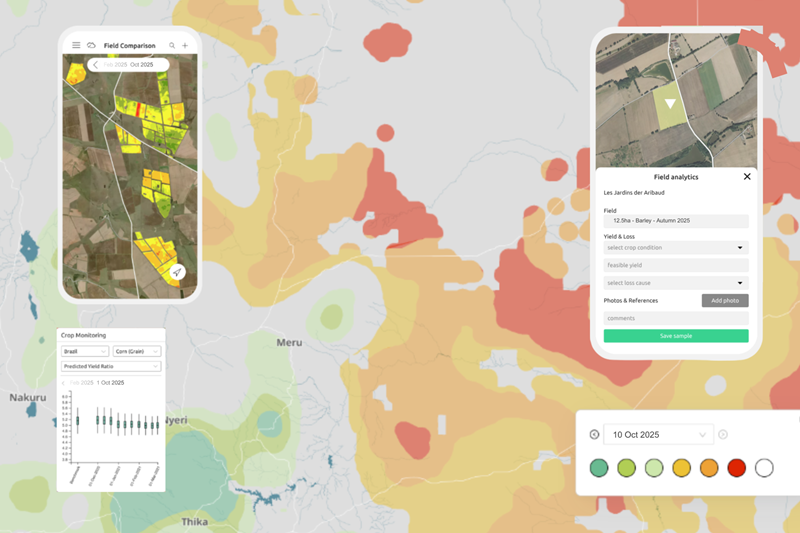Click the green Save sample button
The height and width of the screenshot is (533, 800).
[676, 336]
